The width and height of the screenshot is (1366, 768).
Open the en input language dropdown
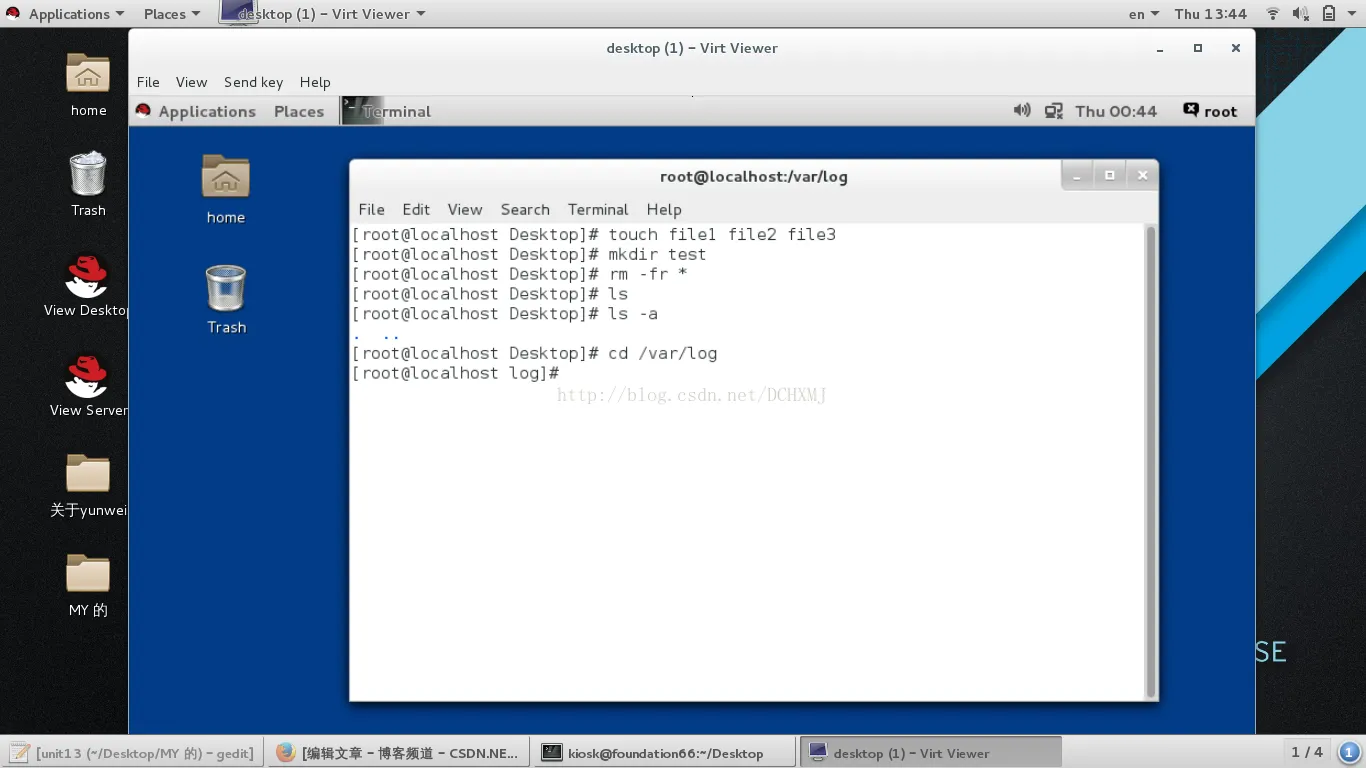coord(1143,14)
